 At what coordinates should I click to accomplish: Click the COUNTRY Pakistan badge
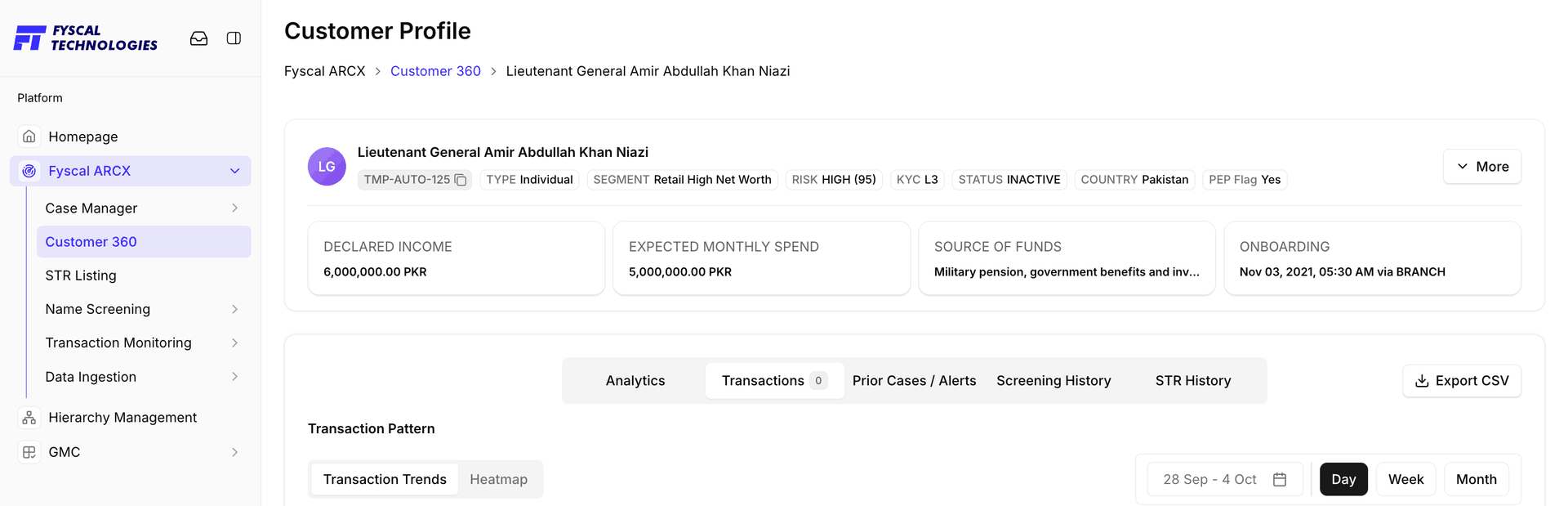(1134, 180)
